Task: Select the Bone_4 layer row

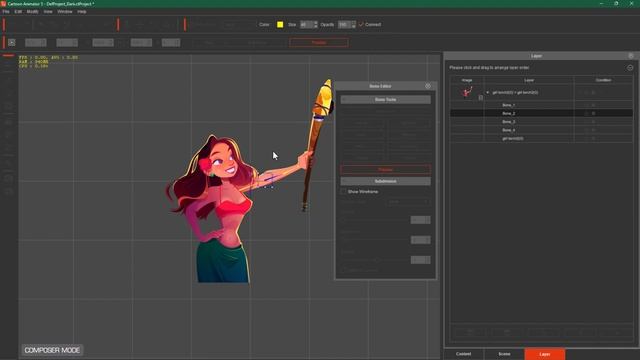Action: pyautogui.click(x=541, y=130)
